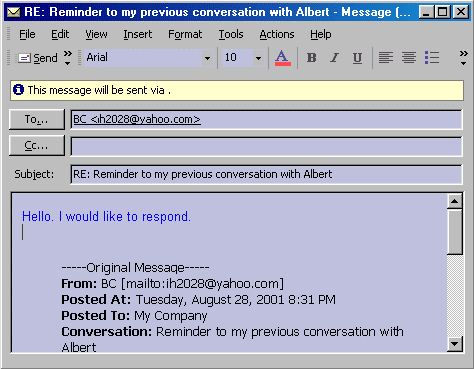
Task: Click the Send envelope icon
Action: click(24, 58)
